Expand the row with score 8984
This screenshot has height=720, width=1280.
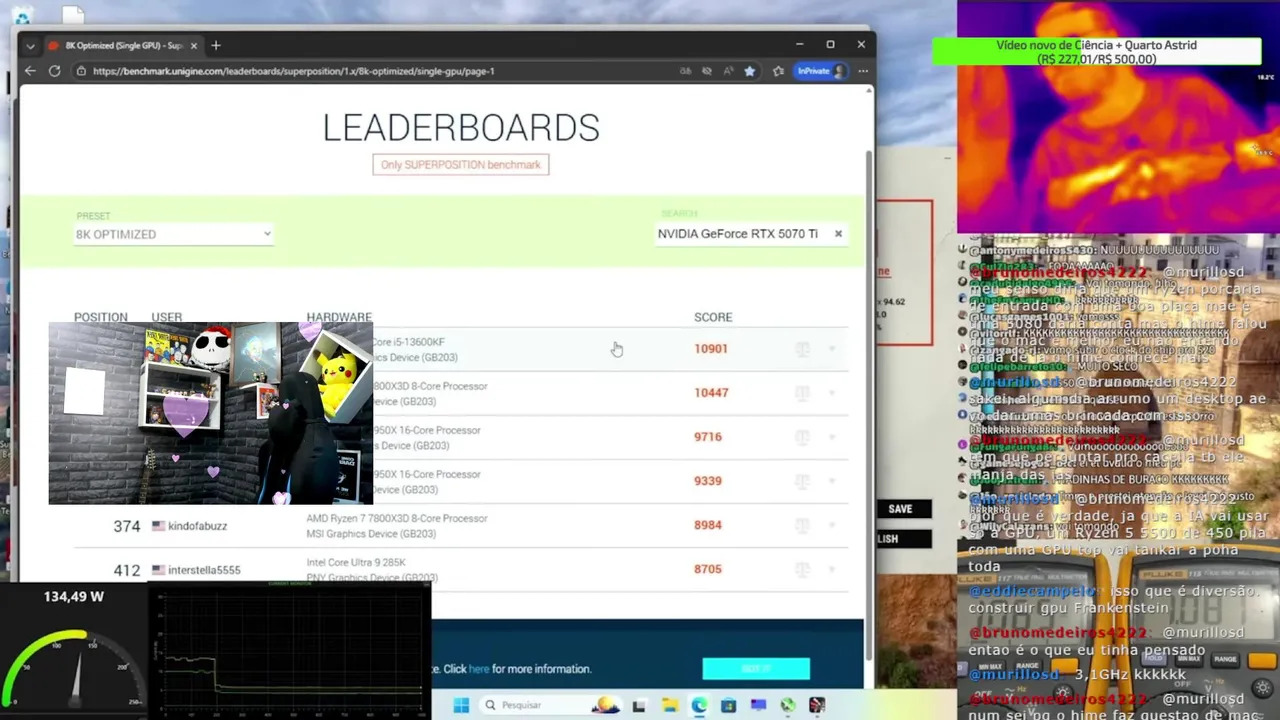(832, 525)
